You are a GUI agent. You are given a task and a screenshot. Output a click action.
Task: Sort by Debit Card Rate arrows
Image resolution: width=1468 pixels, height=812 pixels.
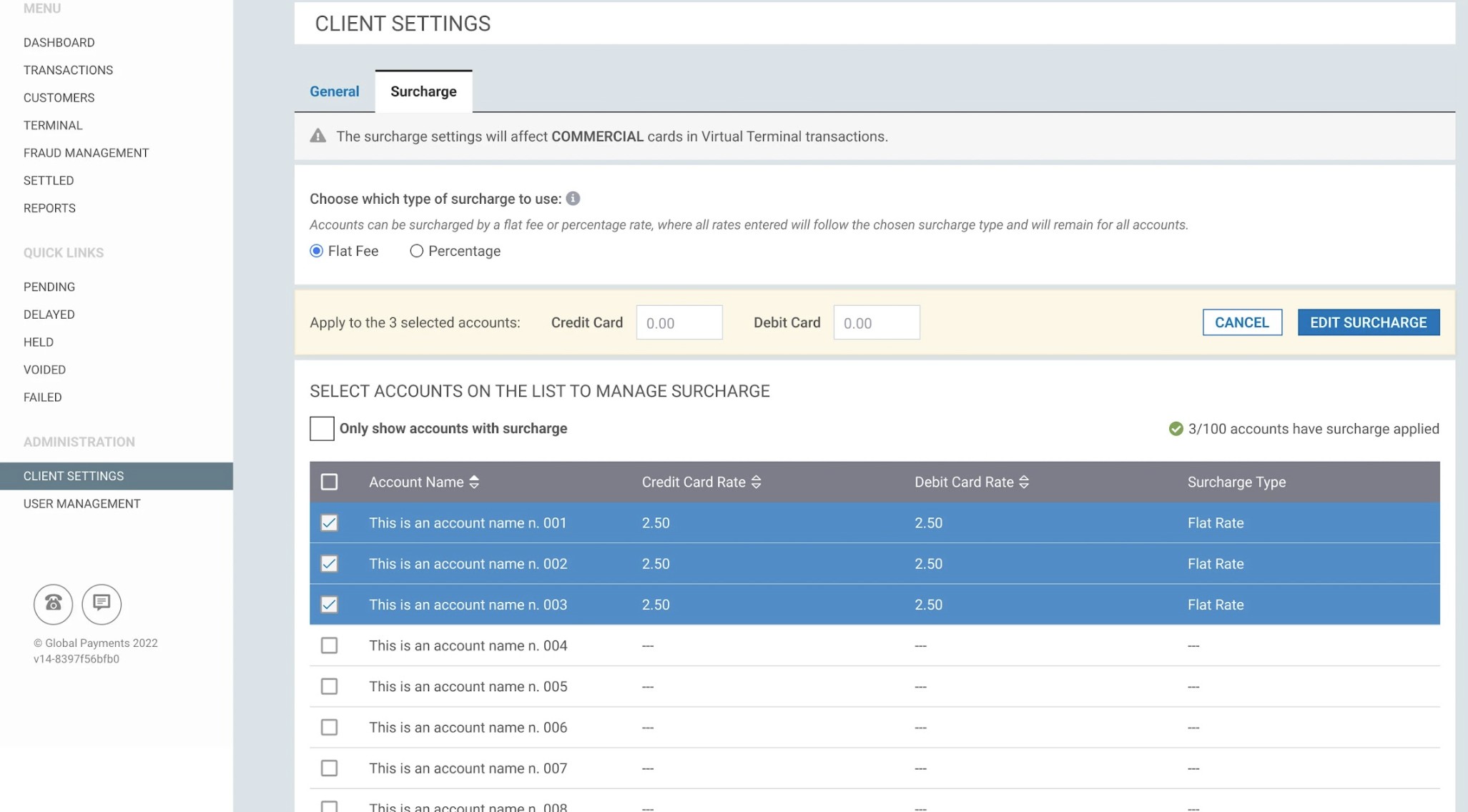pos(1024,482)
